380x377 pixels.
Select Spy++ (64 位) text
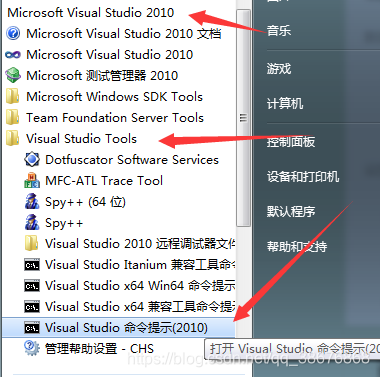pyautogui.click(x=85, y=202)
